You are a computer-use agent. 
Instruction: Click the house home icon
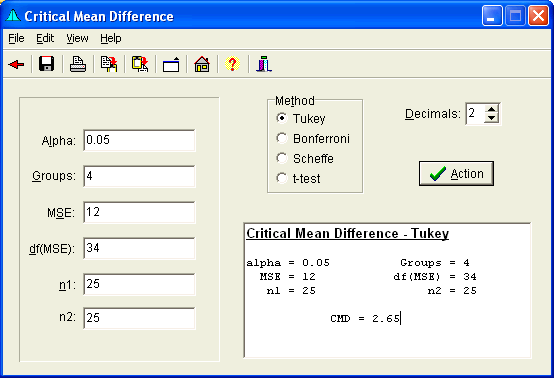202,64
